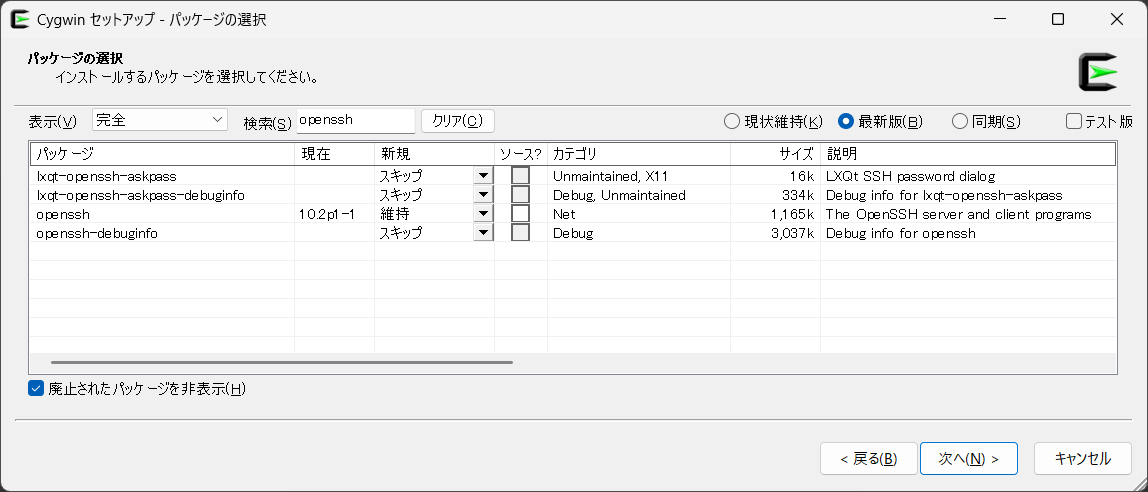
Task: Click 'LXQt SSH password dialog' description
Action: pos(911,176)
